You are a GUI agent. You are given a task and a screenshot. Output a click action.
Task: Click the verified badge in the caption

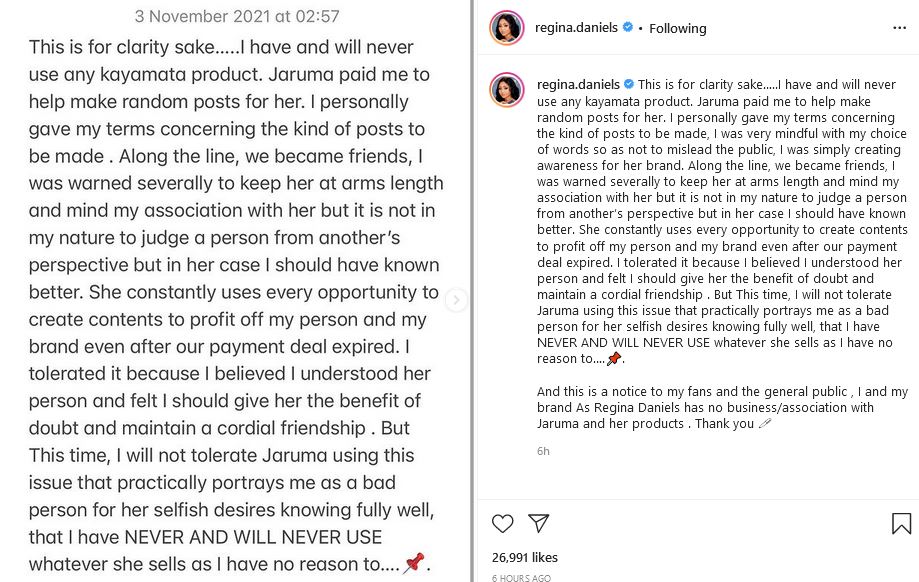[627, 84]
